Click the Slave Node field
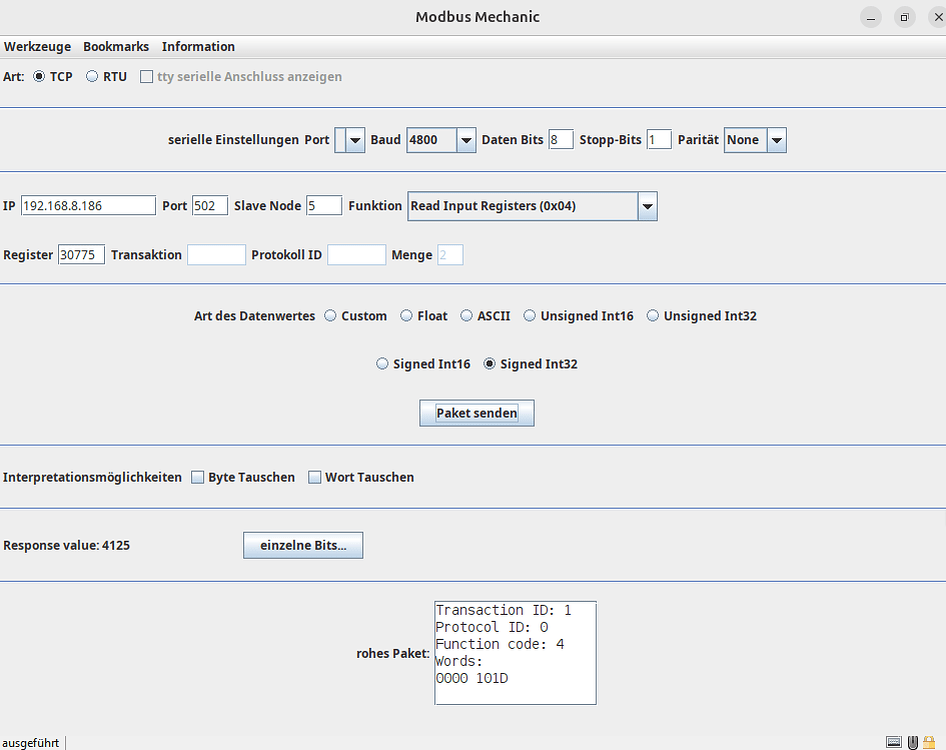Image resolution: width=946 pixels, height=750 pixels. [x=324, y=206]
